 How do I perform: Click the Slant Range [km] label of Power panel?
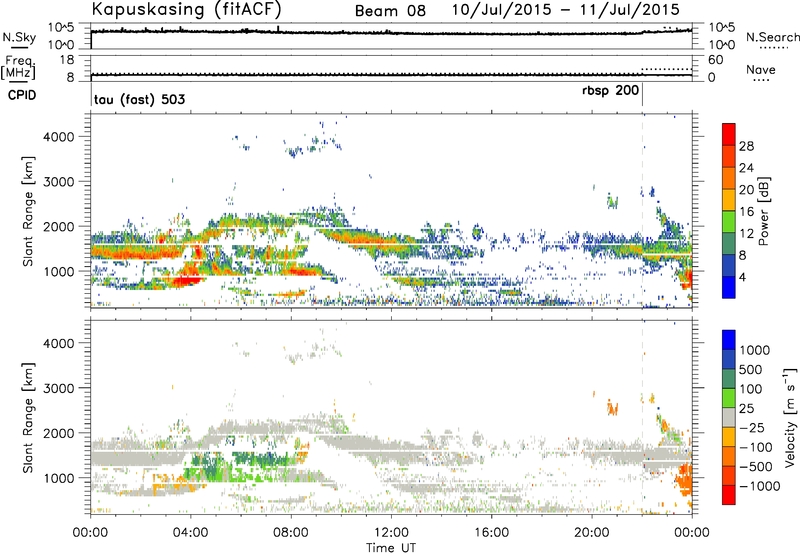pos(28,211)
